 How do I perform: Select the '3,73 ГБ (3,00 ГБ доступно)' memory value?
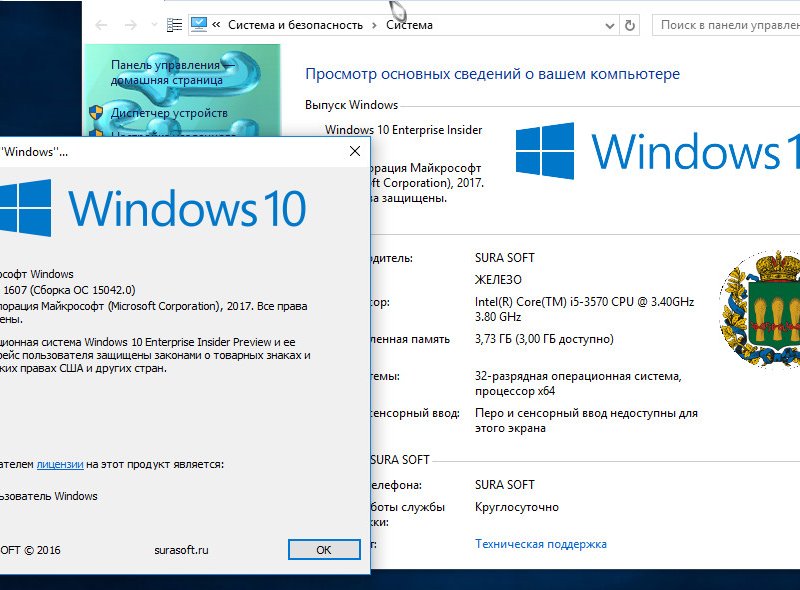click(544, 339)
